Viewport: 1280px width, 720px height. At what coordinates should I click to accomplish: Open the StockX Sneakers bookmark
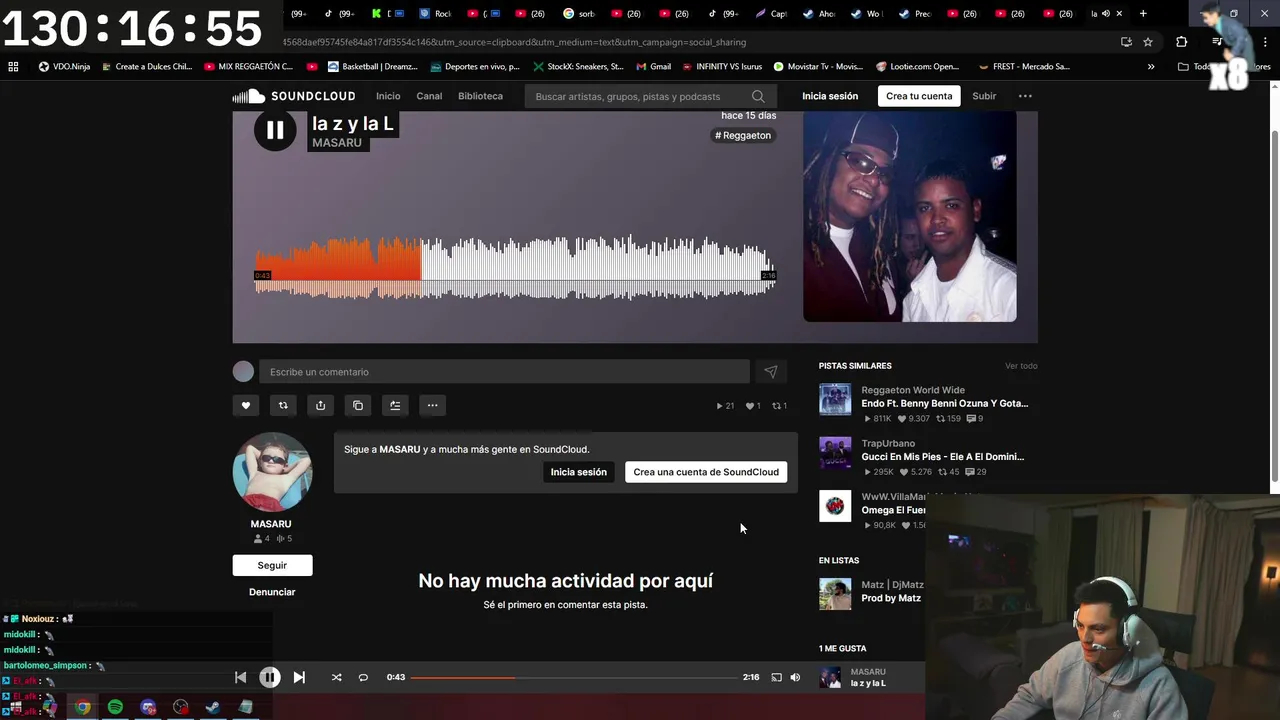click(x=578, y=67)
